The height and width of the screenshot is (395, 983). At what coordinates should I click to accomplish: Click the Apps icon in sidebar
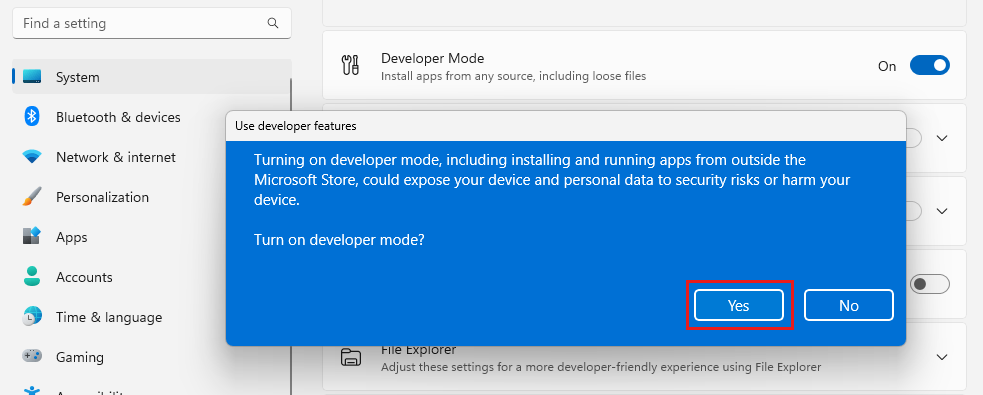tap(32, 236)
